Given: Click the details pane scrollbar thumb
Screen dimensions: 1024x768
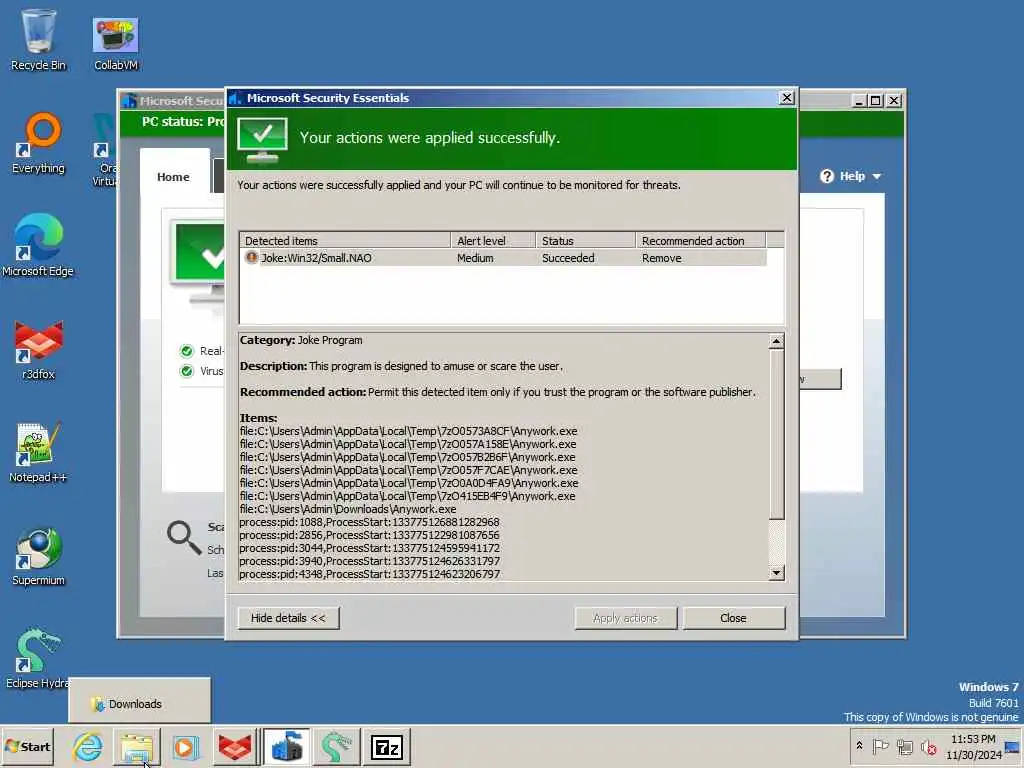Looking at the screenshot, I should 776,434.
